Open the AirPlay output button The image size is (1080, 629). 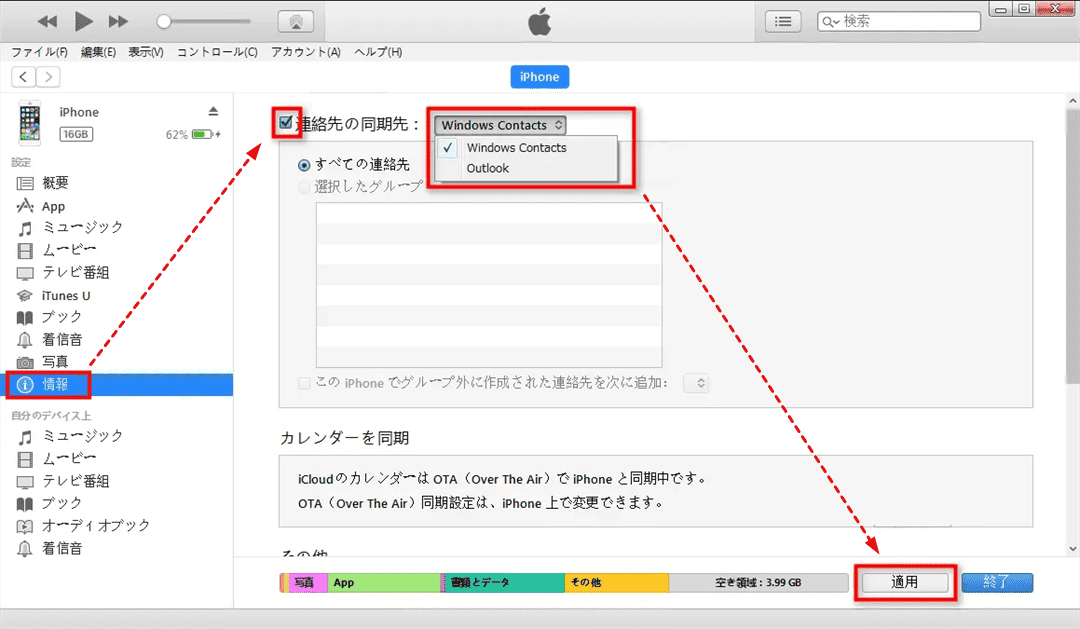point(295,21)
